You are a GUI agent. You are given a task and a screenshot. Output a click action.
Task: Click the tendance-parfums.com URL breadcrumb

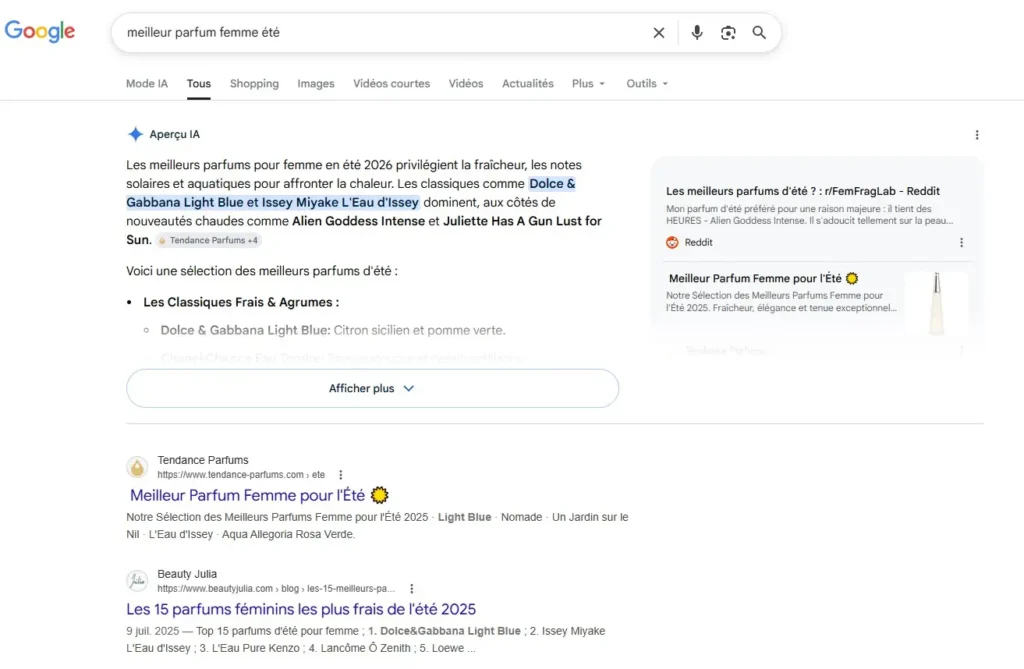(241, 475)
